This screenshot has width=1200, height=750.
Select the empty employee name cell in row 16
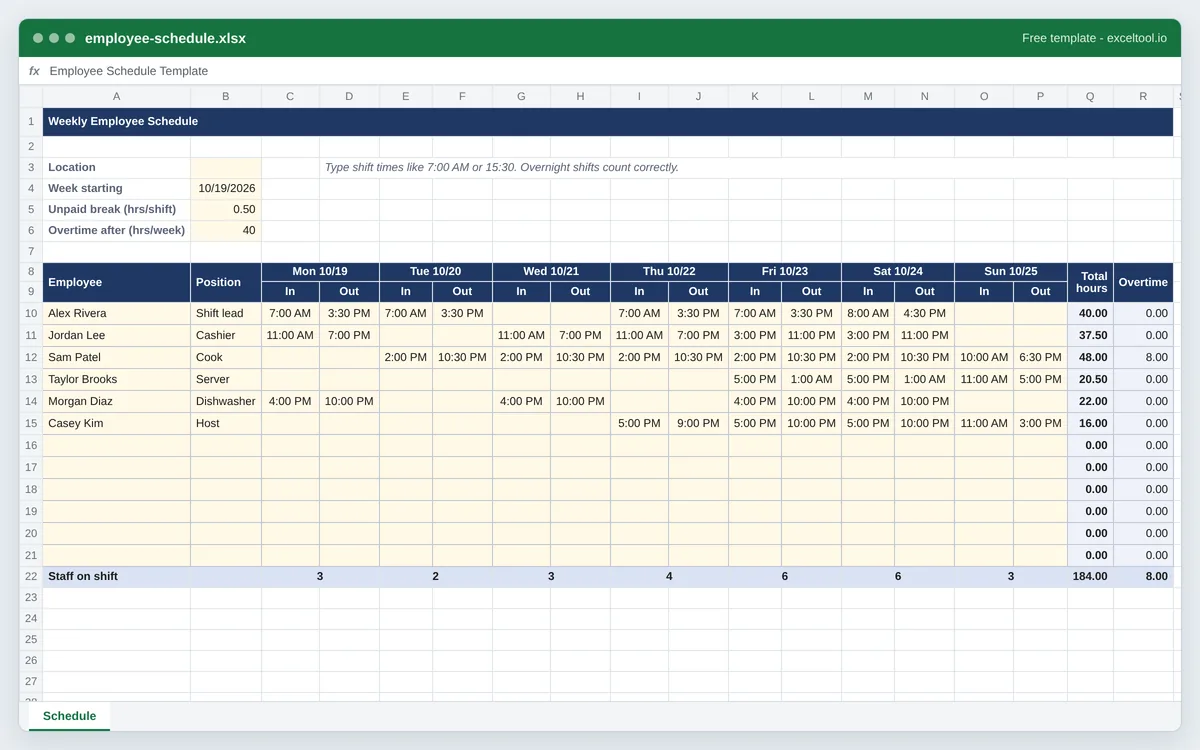[x=117, y=445]
